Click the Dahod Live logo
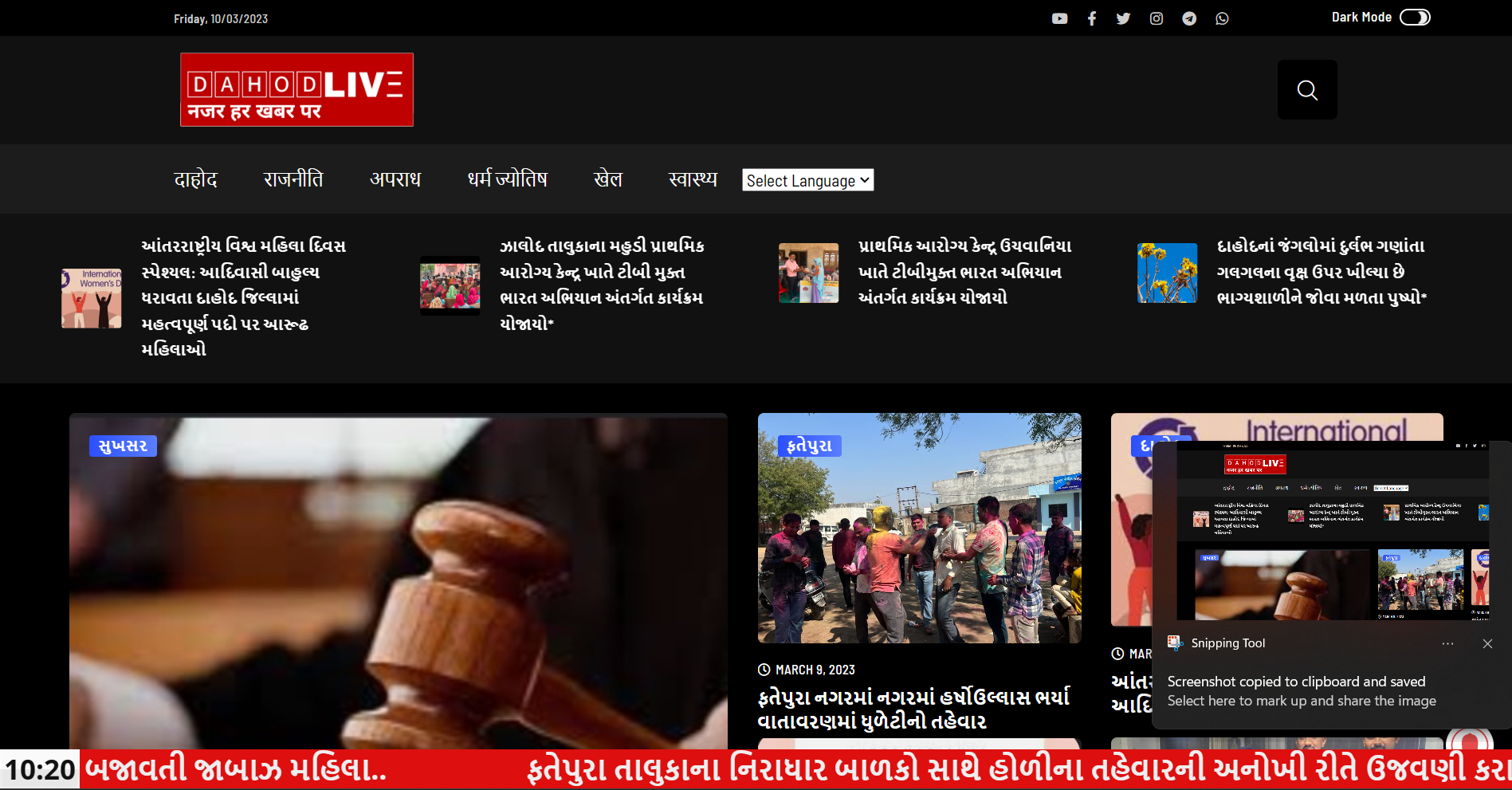This screenshot has height=790, width=1512. pos(297,89)
